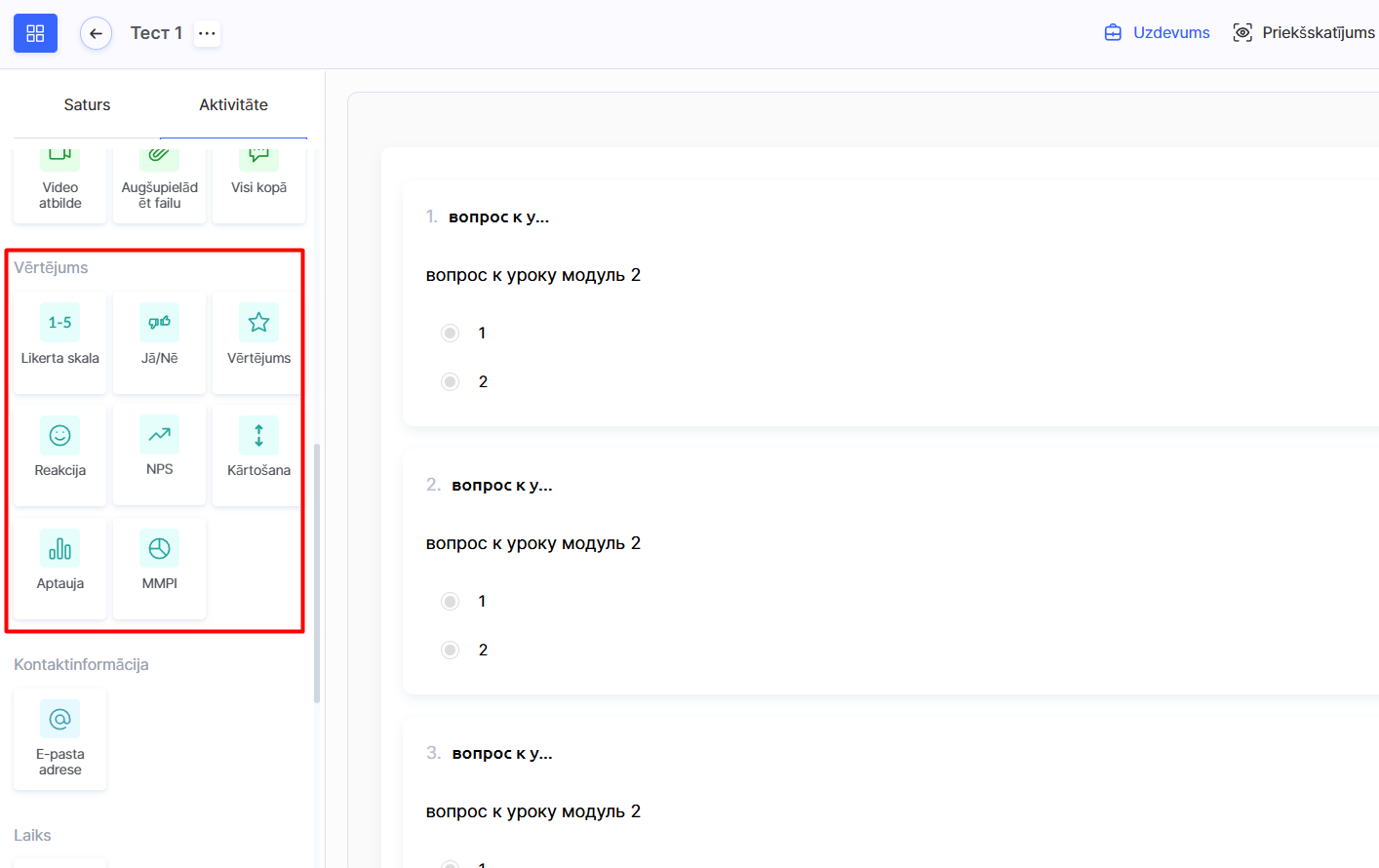Add a Likerta skala activity

point(60,336)
